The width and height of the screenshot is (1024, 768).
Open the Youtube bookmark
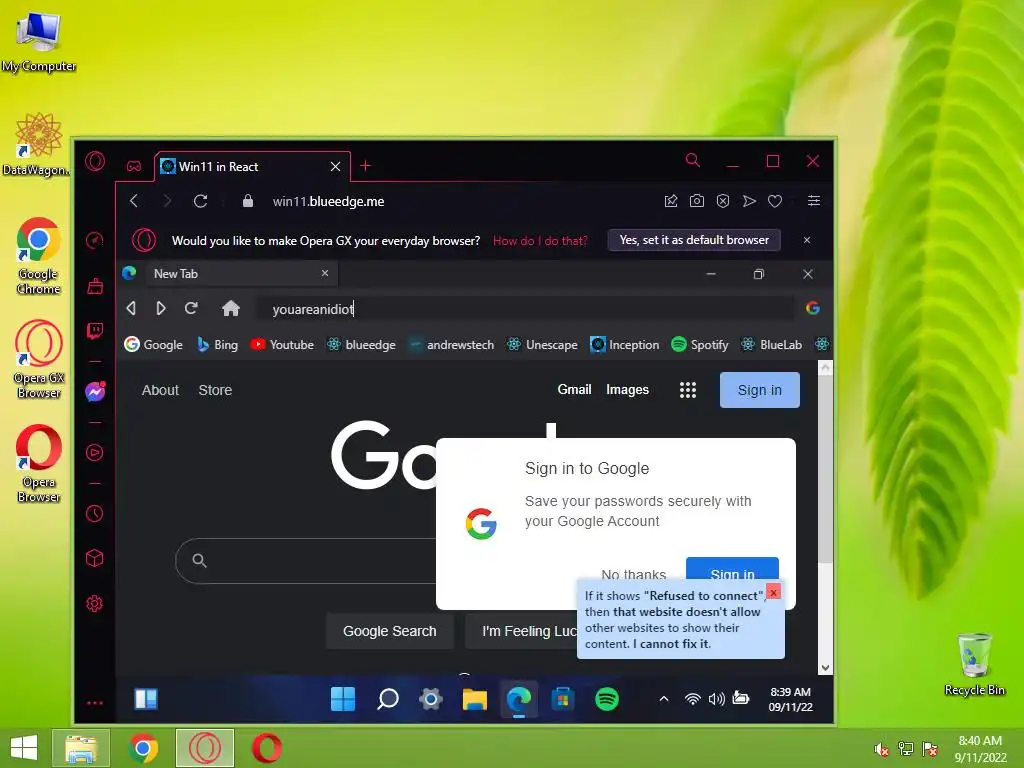tap(282, 345)
